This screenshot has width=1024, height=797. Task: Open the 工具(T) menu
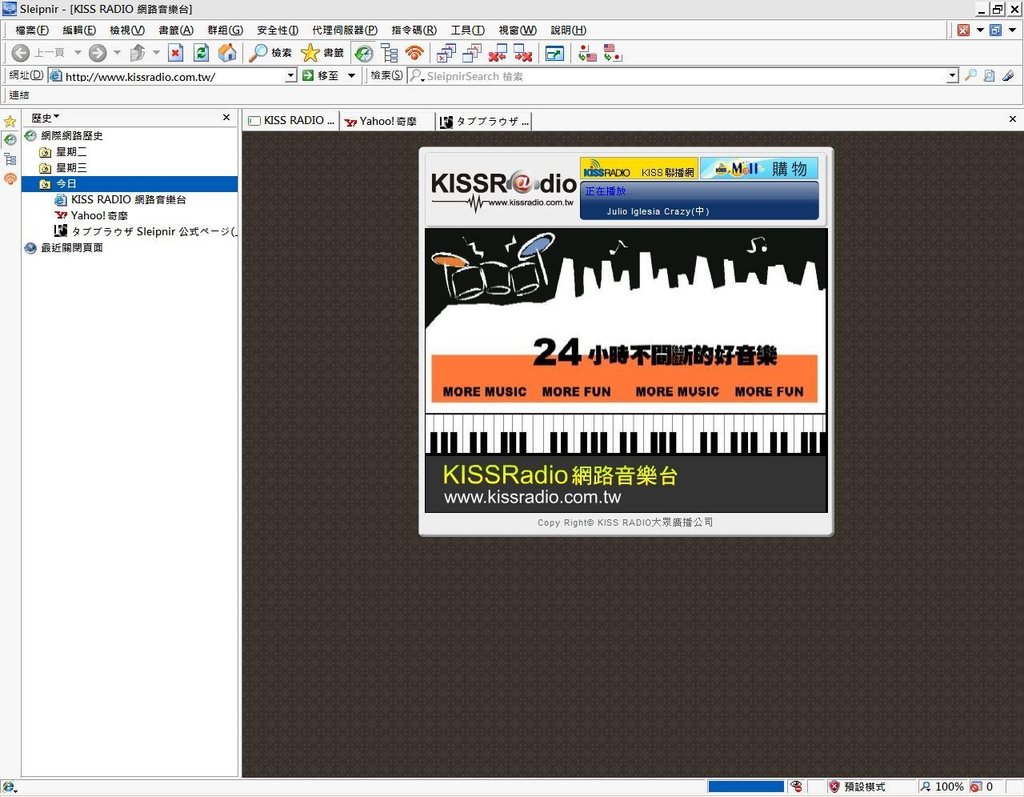click(x=468, y=30)
